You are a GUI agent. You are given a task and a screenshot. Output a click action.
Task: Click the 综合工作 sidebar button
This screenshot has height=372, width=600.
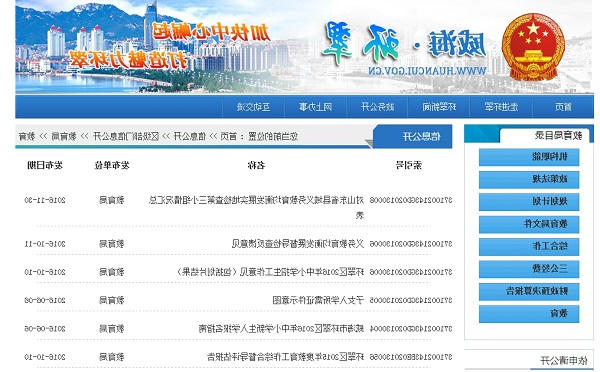[529, 246]
